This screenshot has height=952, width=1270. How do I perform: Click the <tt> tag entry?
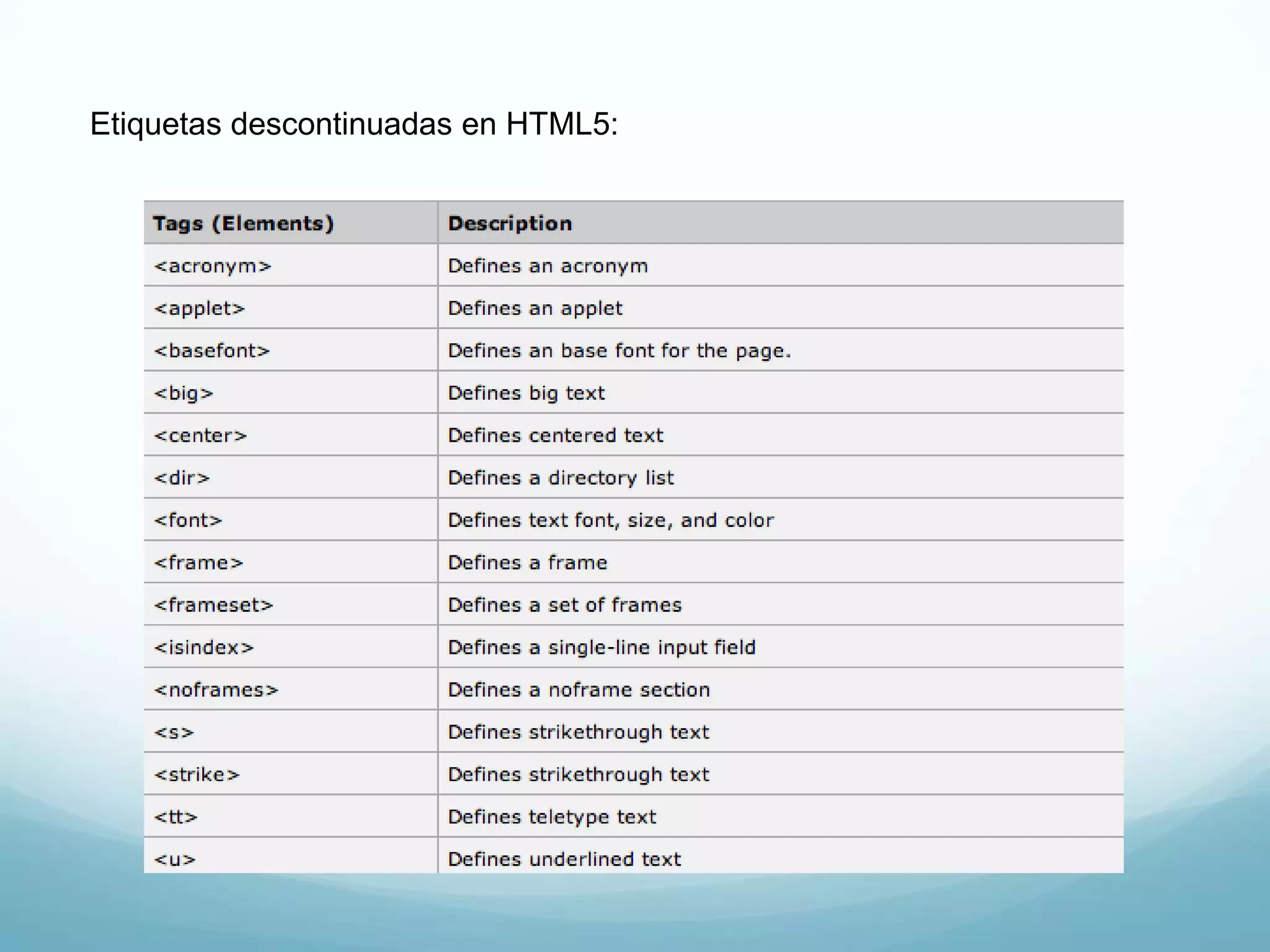coord(175,818)
